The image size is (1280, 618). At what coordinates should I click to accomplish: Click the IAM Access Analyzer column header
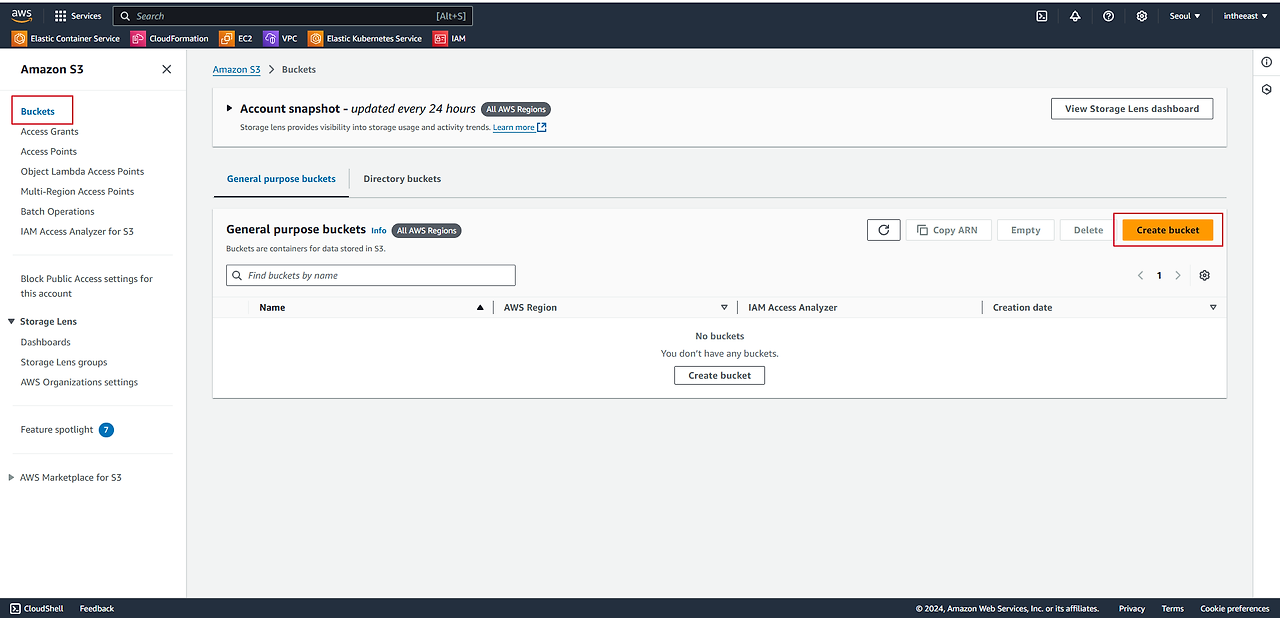tap(792, 308)
